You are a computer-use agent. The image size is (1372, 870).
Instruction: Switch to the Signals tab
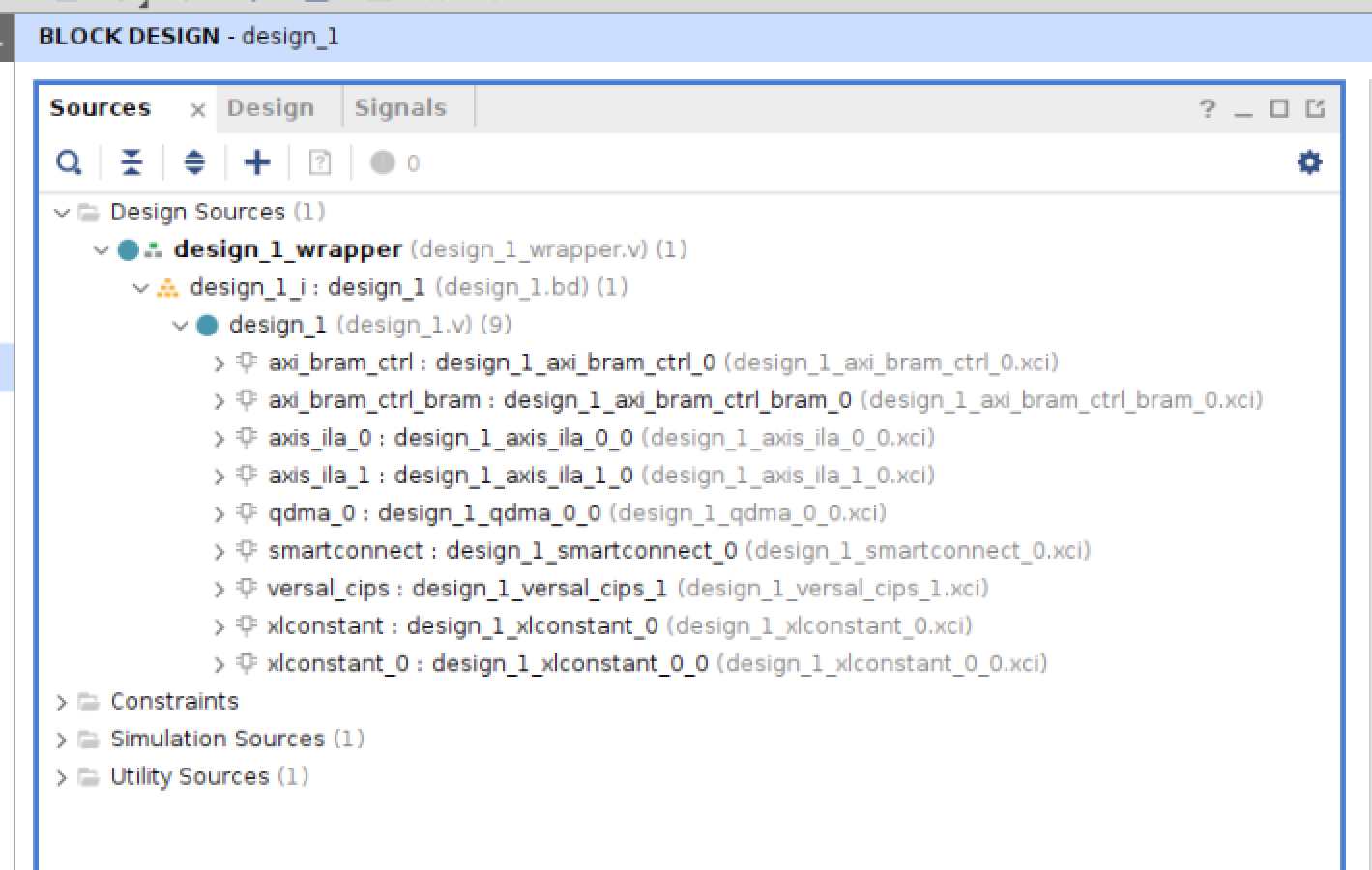[x=400, y=108]
